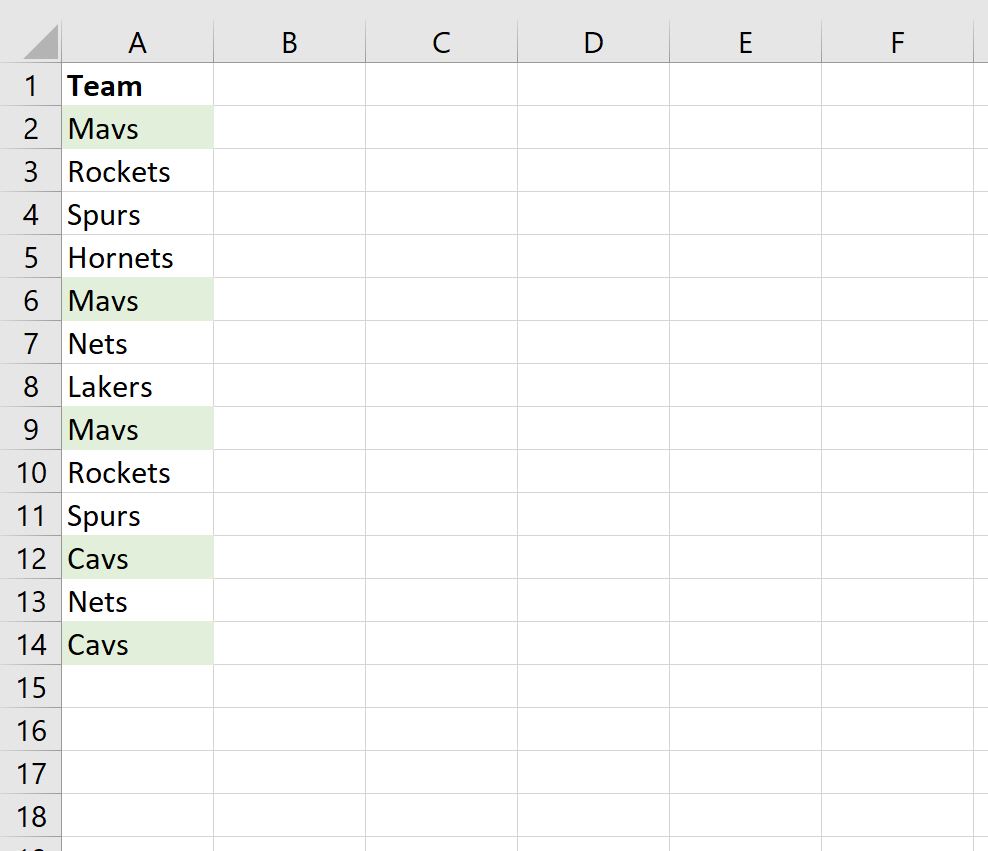Select the highlighted Mavs cell in row 9
Image resolution: width=988 pixels, height=851 pixels.
(x=137, y=429)
